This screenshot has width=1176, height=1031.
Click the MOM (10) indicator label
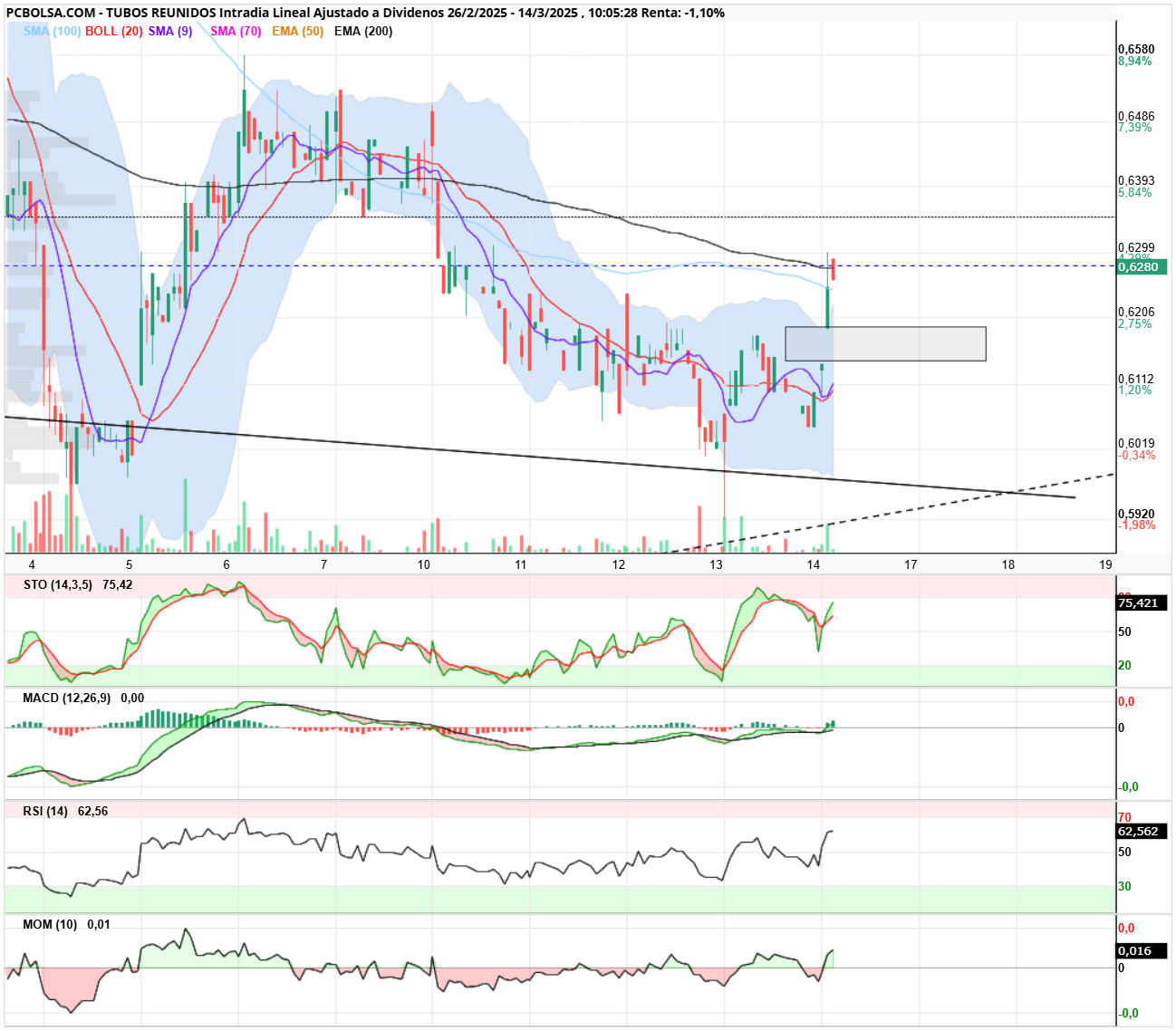pos(50,924)
